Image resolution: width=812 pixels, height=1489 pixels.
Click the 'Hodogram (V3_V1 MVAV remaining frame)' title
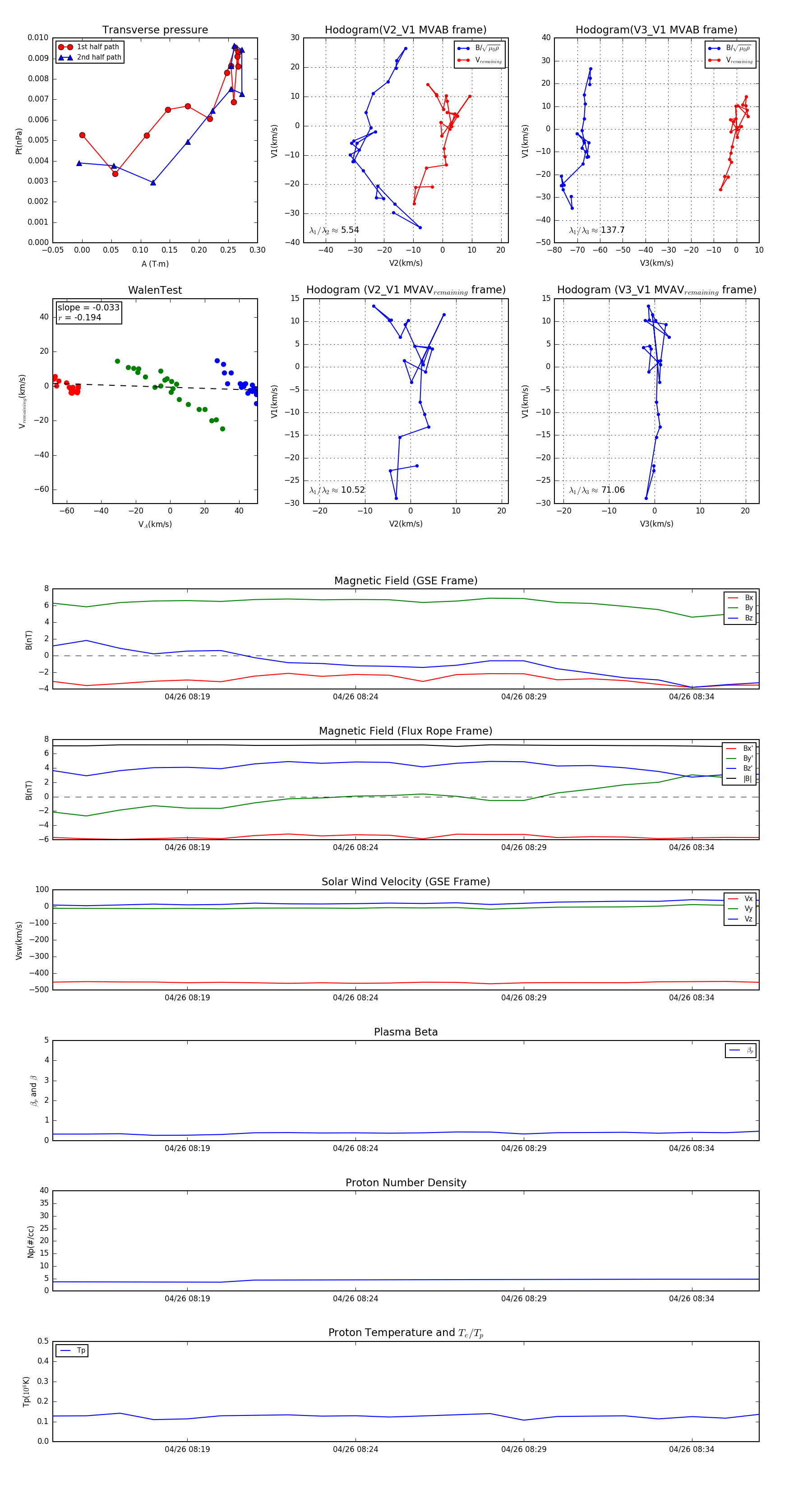tap(656, 290)
